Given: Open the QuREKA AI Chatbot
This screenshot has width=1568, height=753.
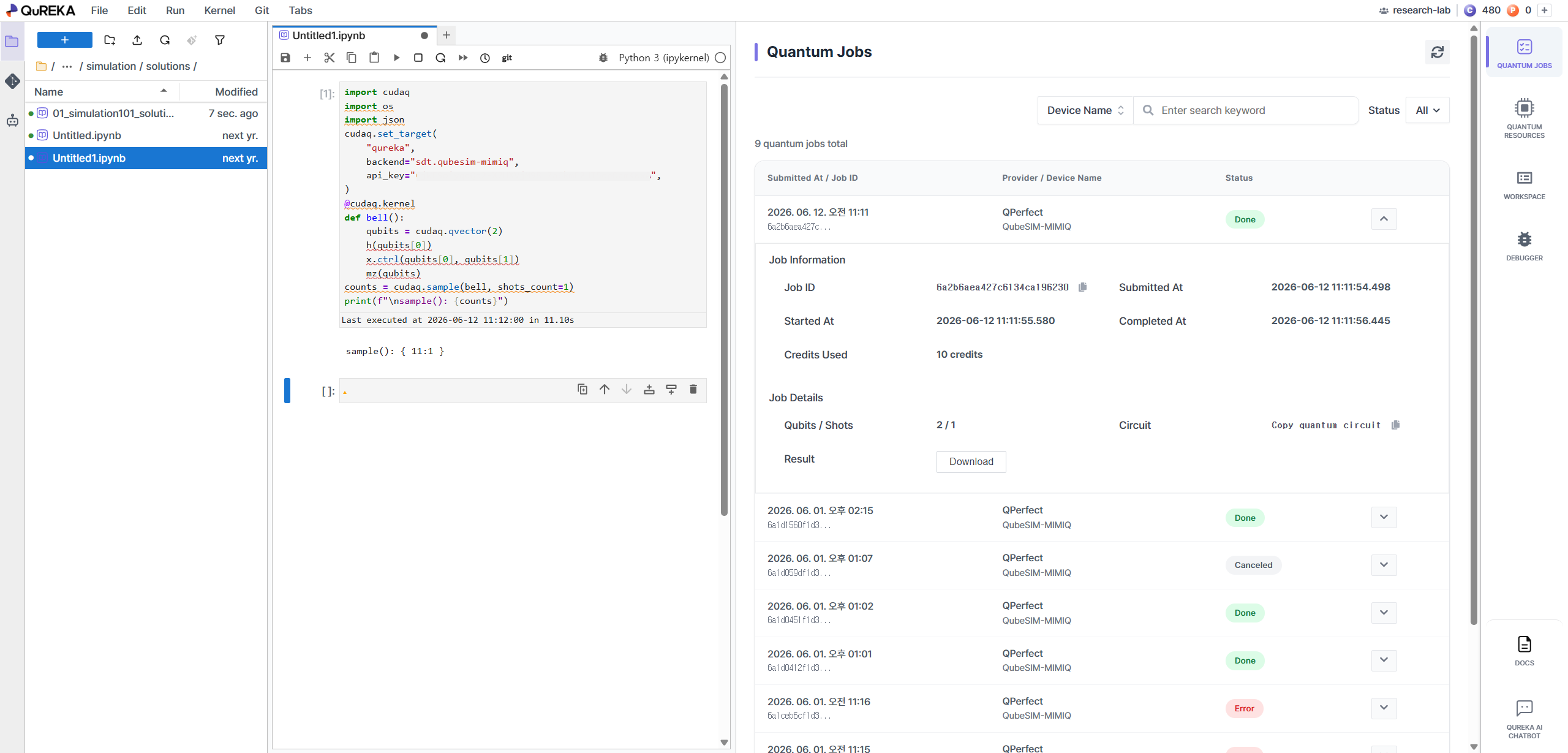Looking at the screenshot, I should [x=1525, y=719].
